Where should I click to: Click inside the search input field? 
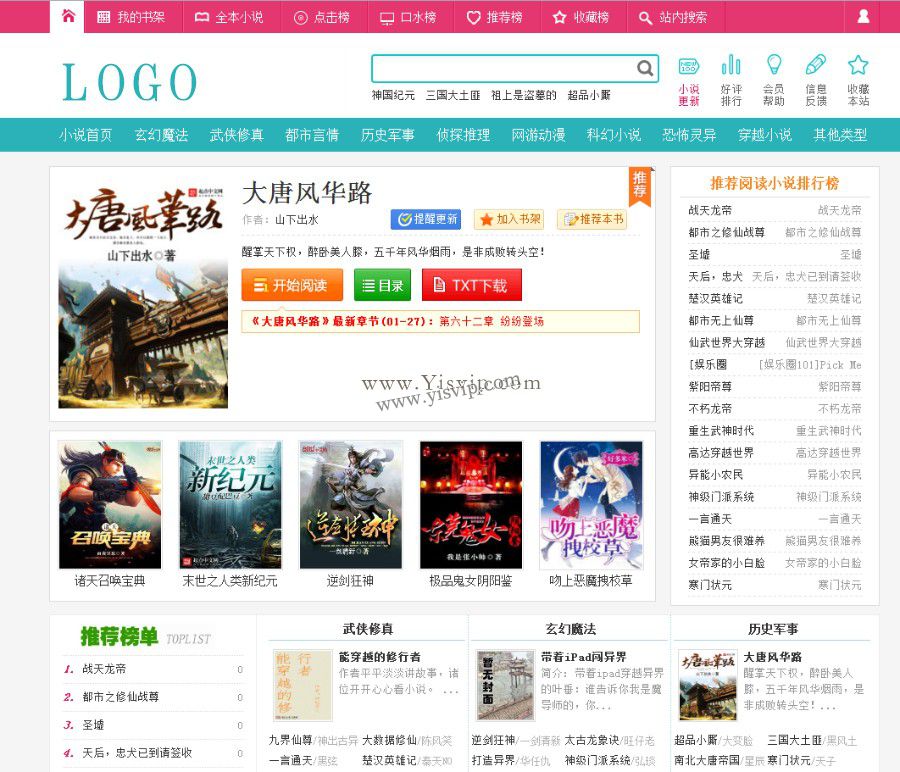point(500,68)
